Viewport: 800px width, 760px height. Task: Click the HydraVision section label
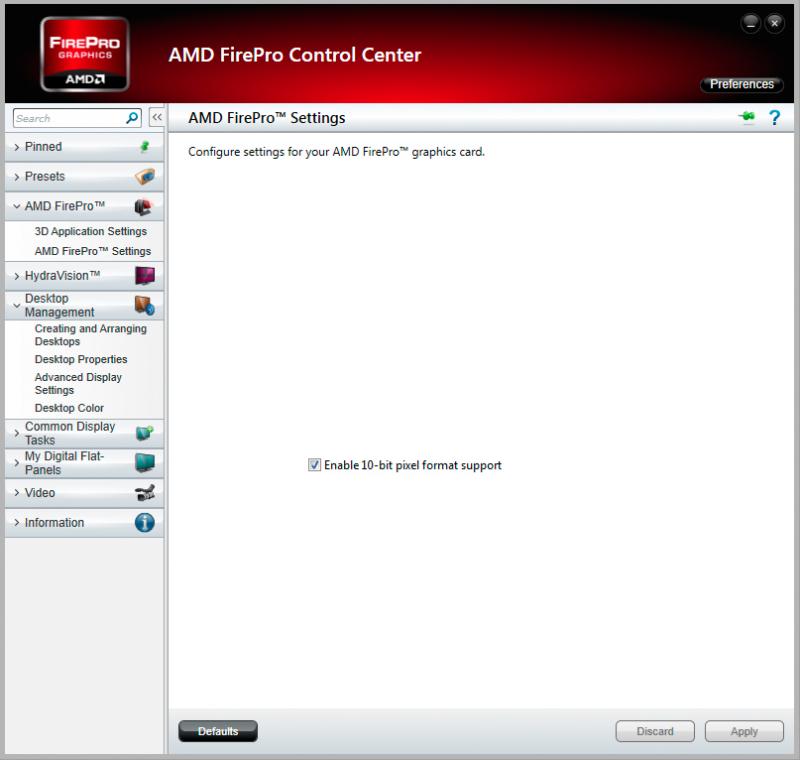pos(62,275)
